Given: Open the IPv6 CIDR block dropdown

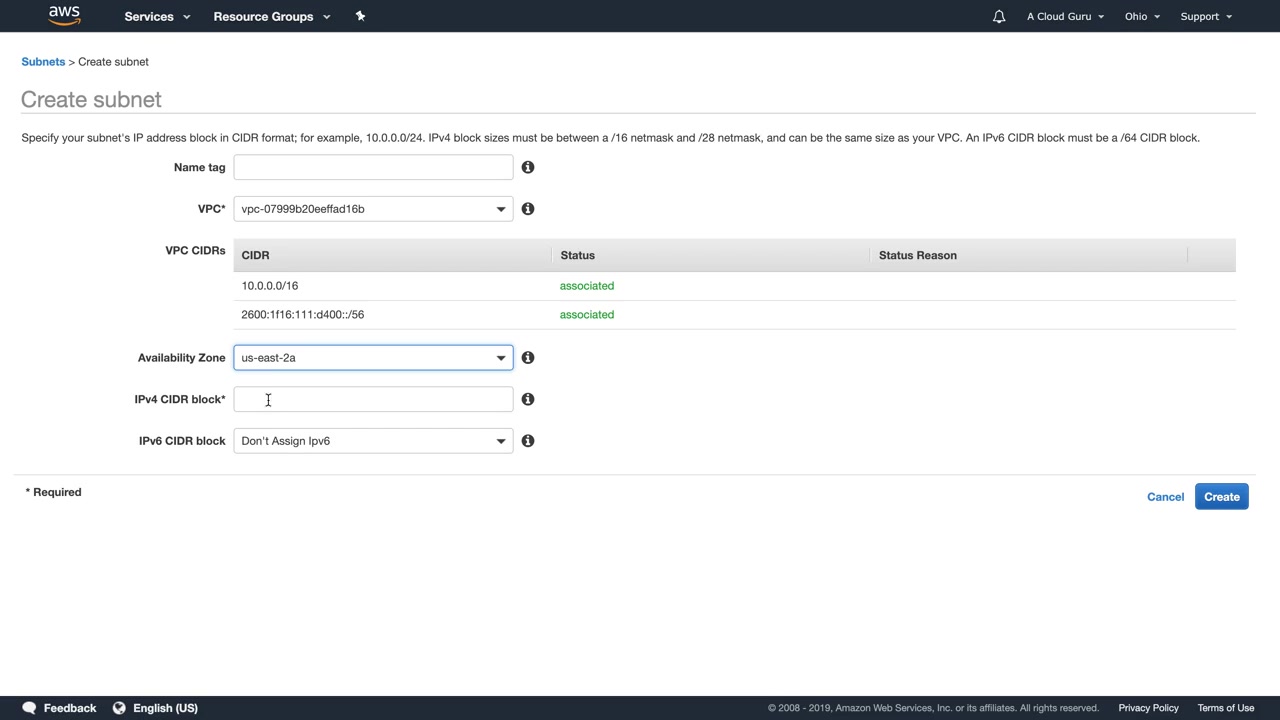Looking at the screenshot, I should point(373,441).
